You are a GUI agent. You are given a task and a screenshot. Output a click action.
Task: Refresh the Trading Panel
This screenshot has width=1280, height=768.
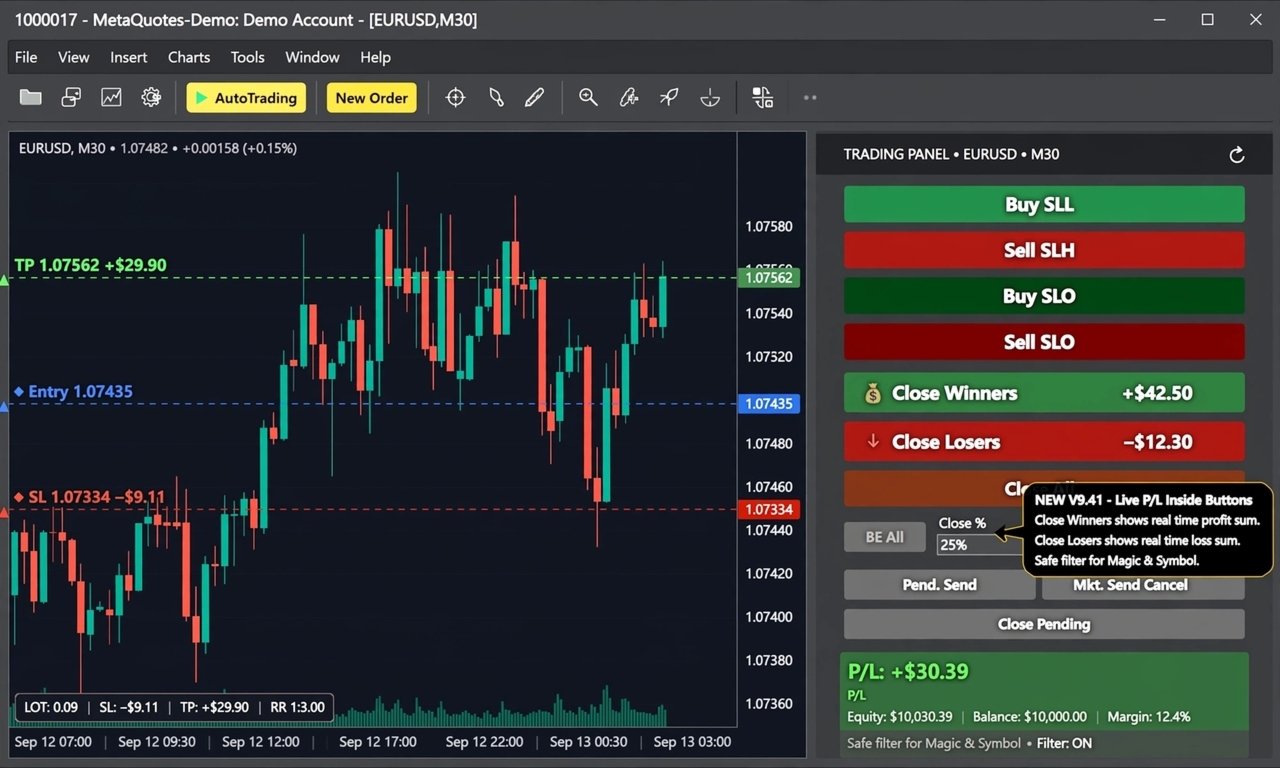coord(1237,154)
